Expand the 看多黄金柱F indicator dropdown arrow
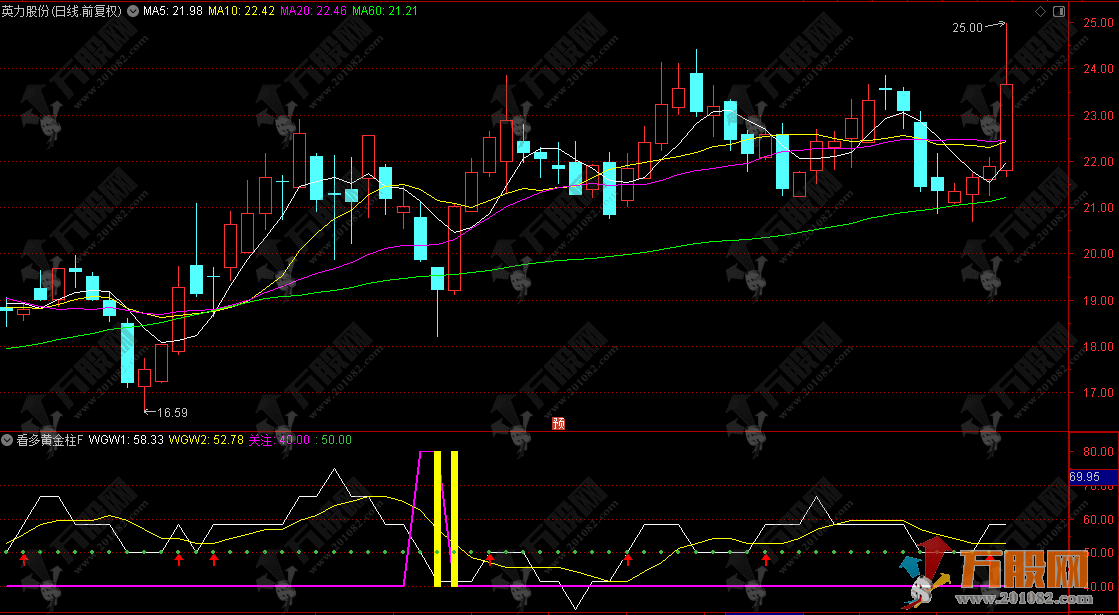 (x=6, y=439)
